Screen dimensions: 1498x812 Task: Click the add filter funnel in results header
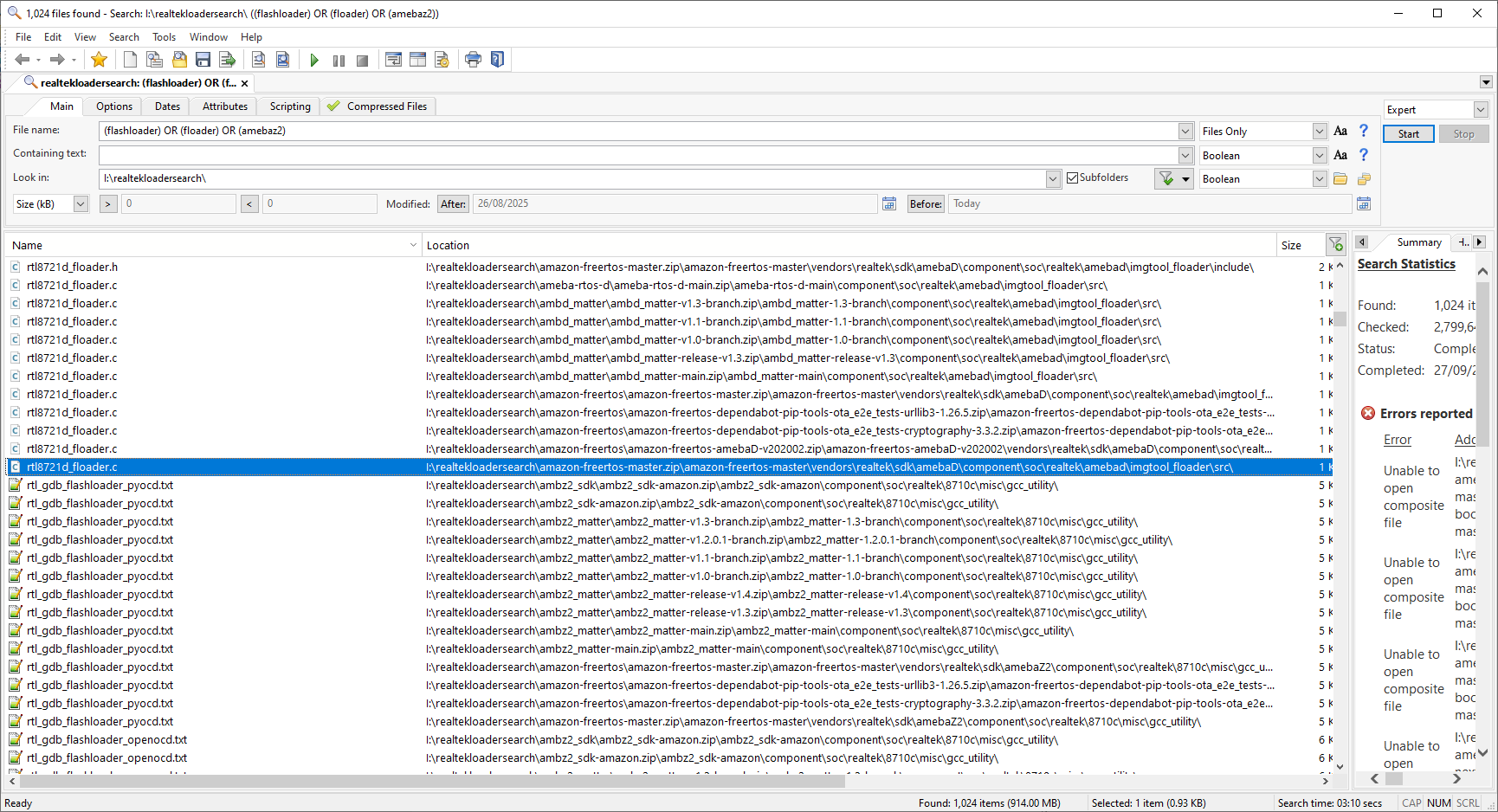point(1336,245)
